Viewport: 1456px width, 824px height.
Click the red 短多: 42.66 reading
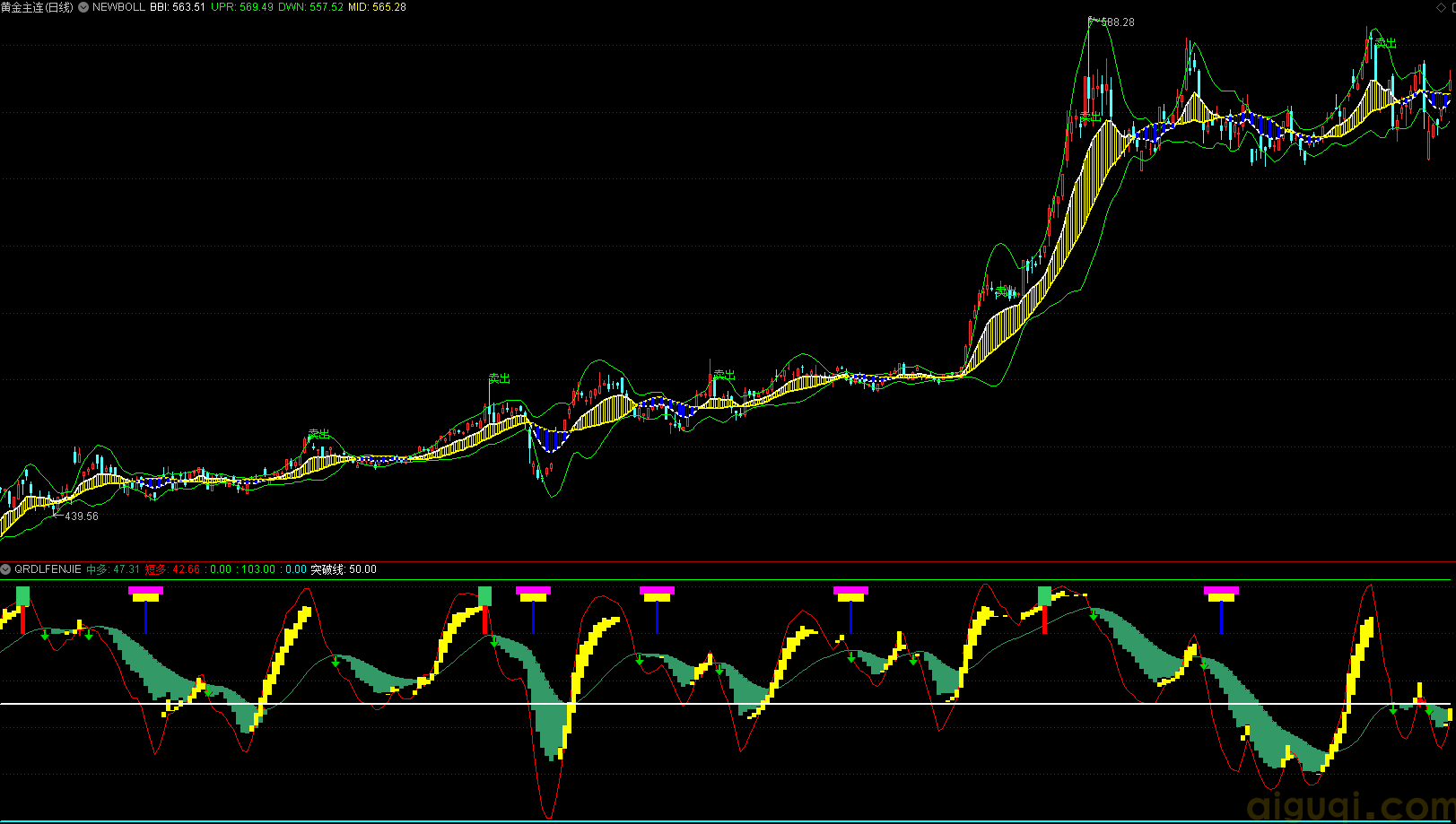(172, 569)
